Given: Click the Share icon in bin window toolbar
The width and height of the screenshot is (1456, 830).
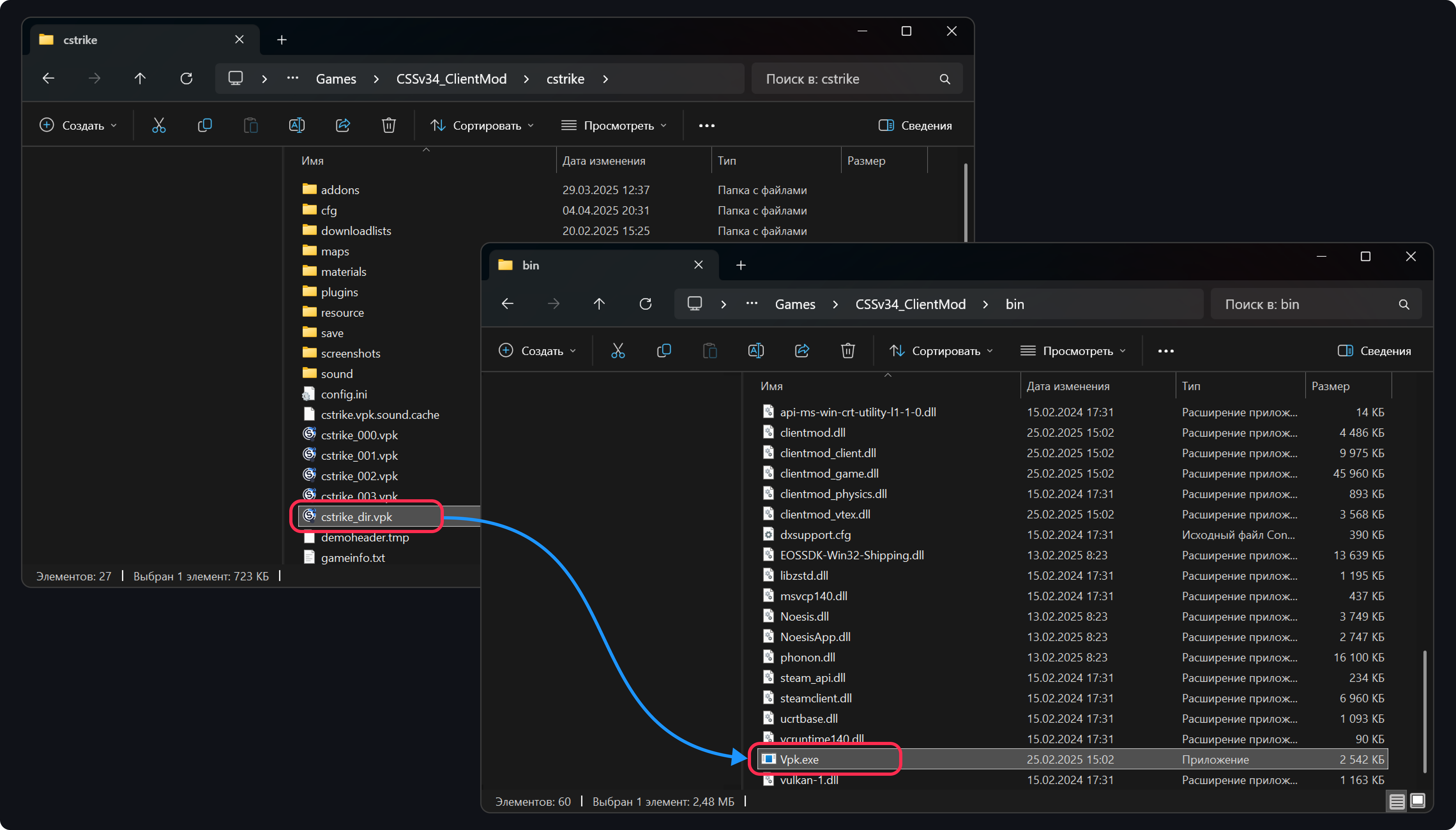Looking at the screenshot, I should coord(801,351).
